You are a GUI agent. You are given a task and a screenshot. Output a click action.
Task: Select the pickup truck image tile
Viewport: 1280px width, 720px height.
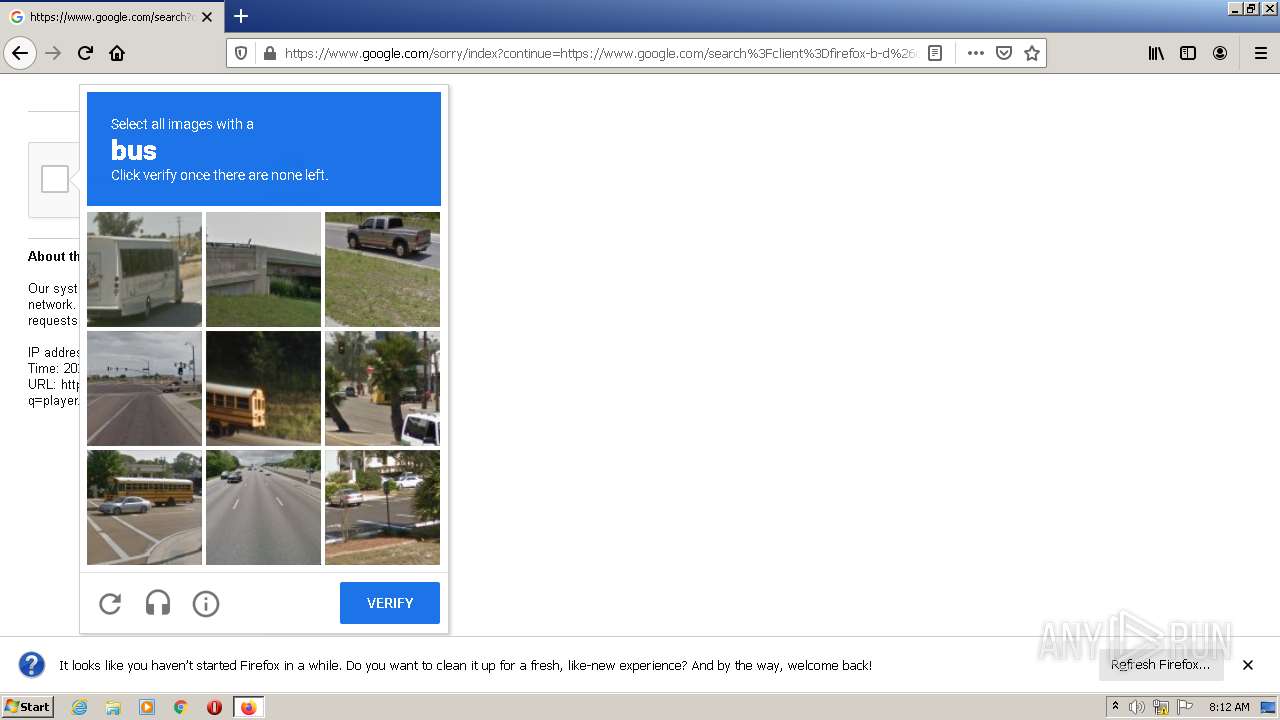click(382, 269)
